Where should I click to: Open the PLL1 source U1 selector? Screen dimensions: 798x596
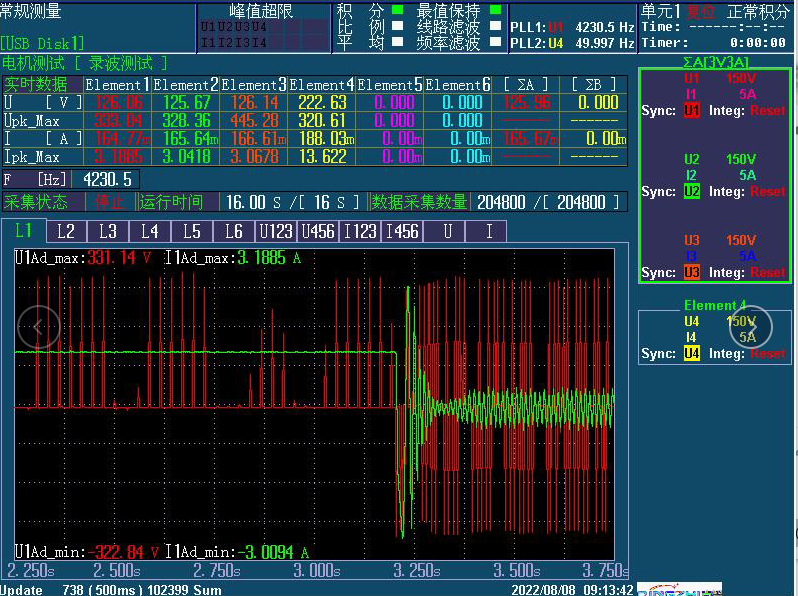tap(556, 28)
